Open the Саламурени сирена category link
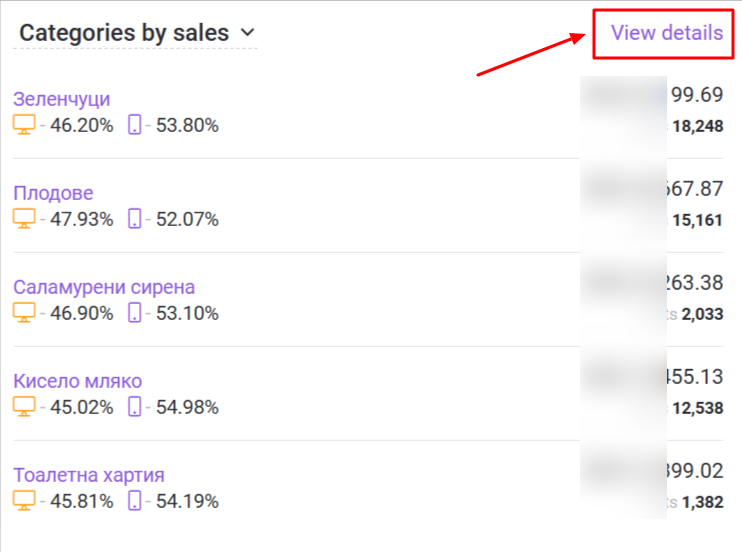Image resolution: width=742 pixels, height=552 pixels. pyautogui.click(x=104, y=287)
